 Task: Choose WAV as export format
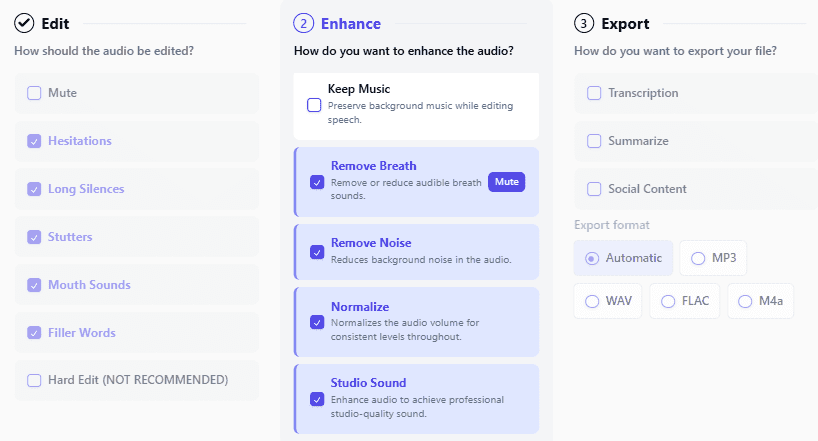click(x=592, y=301)
